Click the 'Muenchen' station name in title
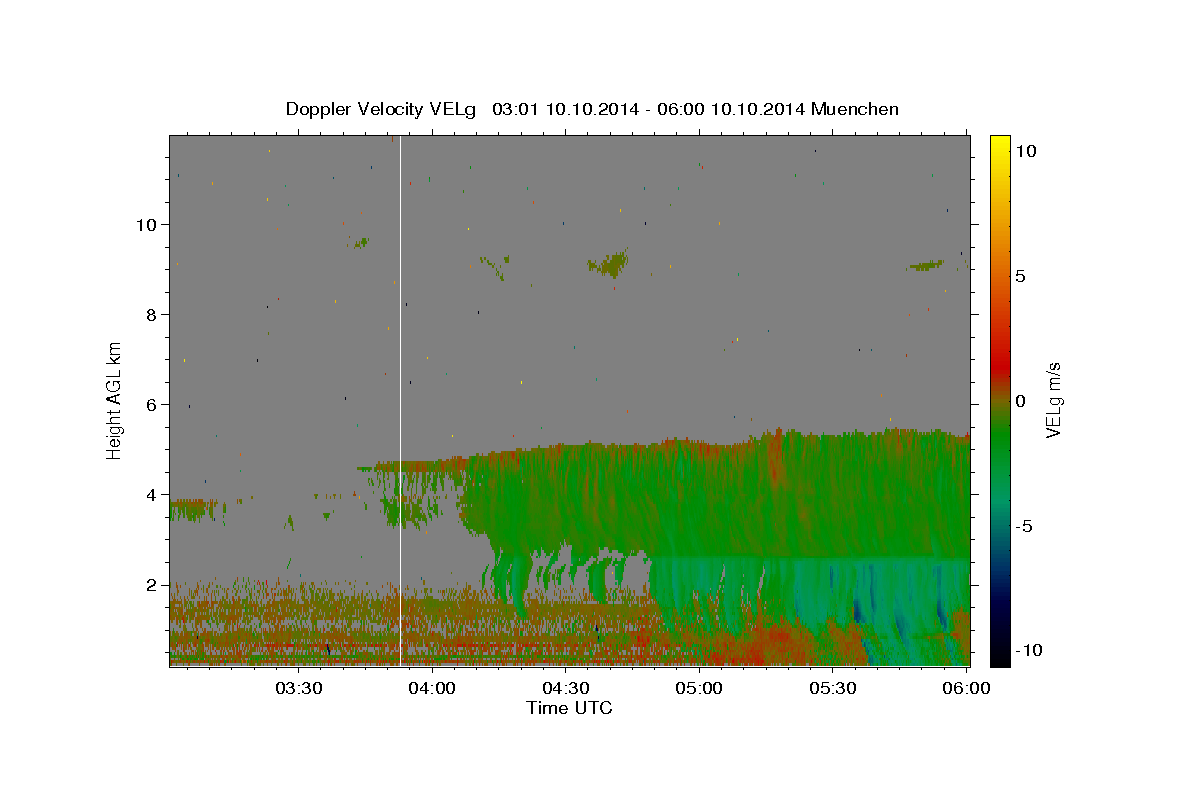Image resolution: width=1200 pixels, height=800 pixels. (855, 109)
